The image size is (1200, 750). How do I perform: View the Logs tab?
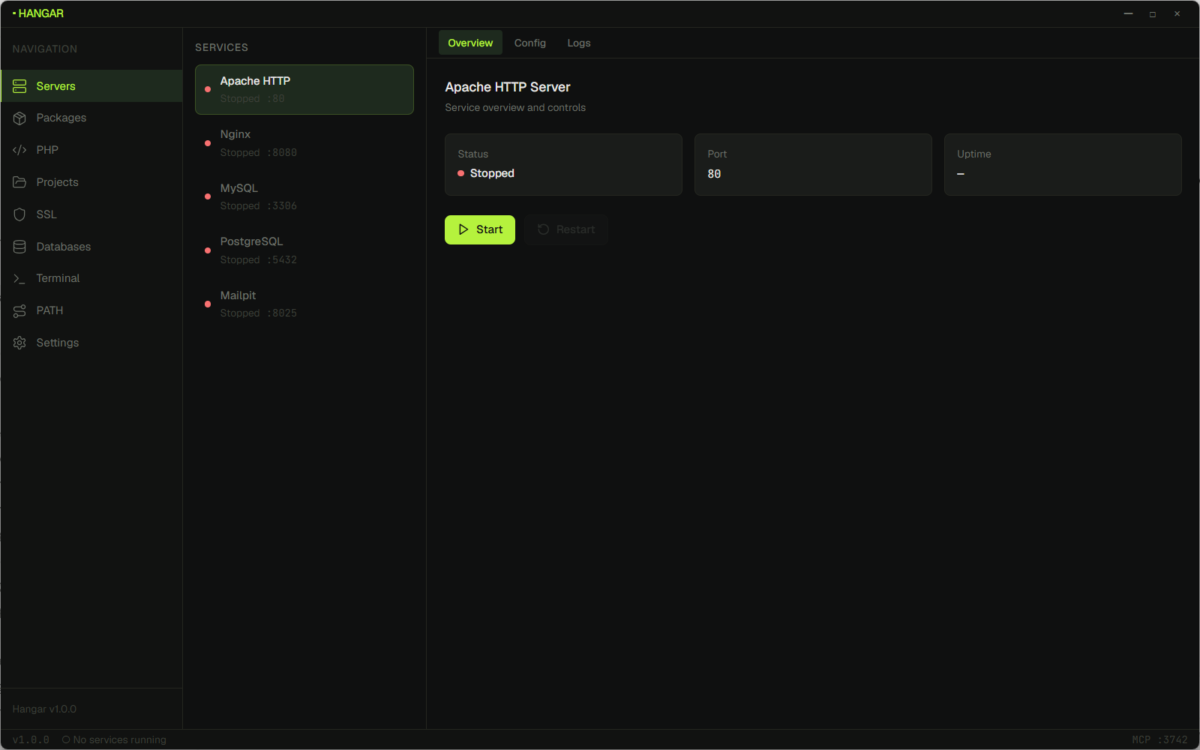[x=579, y=43]
